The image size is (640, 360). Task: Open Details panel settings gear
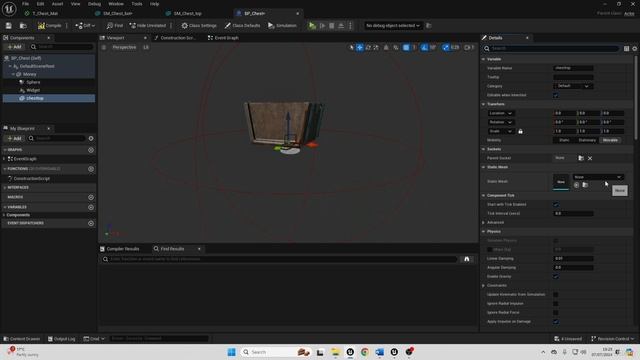coord(635,49)
